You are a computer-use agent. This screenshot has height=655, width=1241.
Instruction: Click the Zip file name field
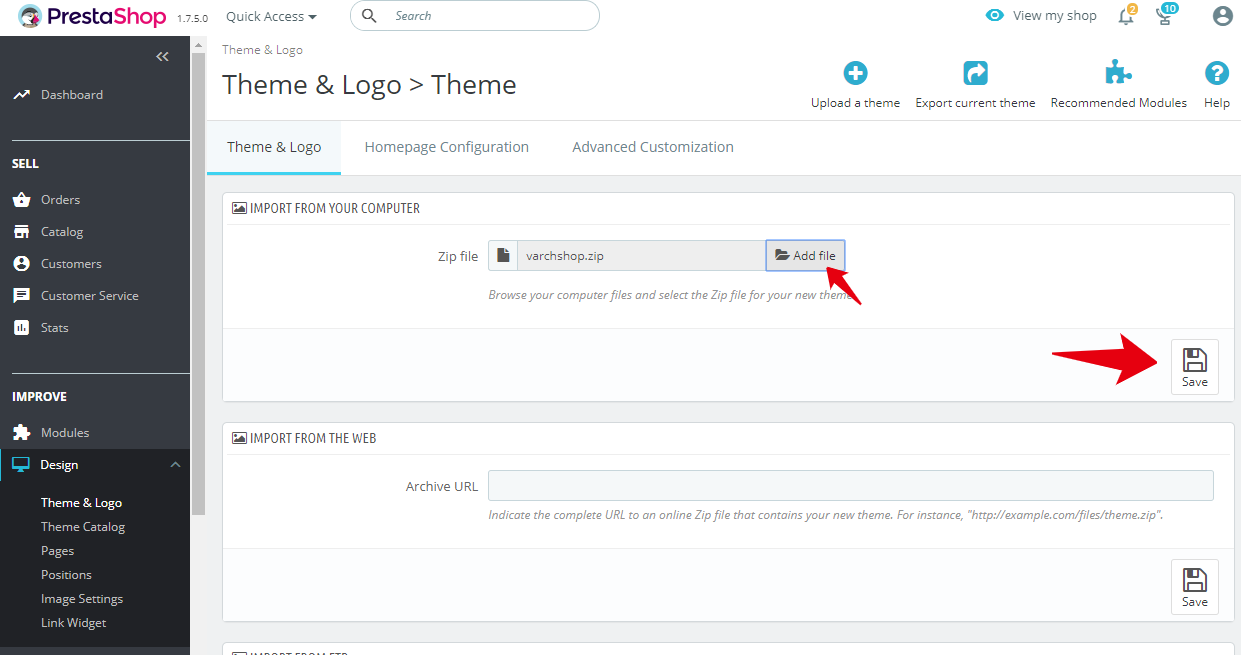[x=642, y=256]
